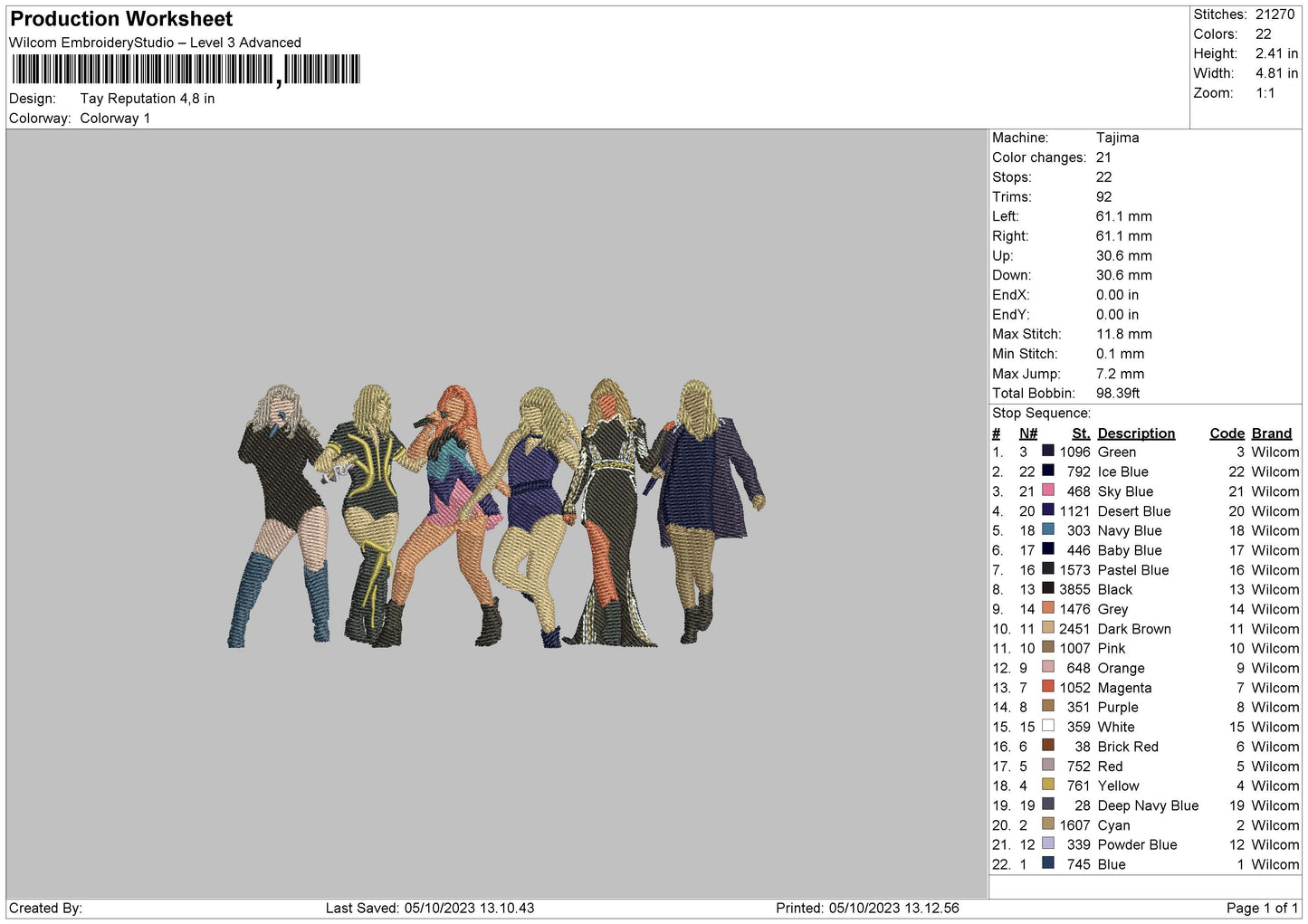Click the Color changes value 21
Screen dimensions: 1308x924
pos(1103,157)
